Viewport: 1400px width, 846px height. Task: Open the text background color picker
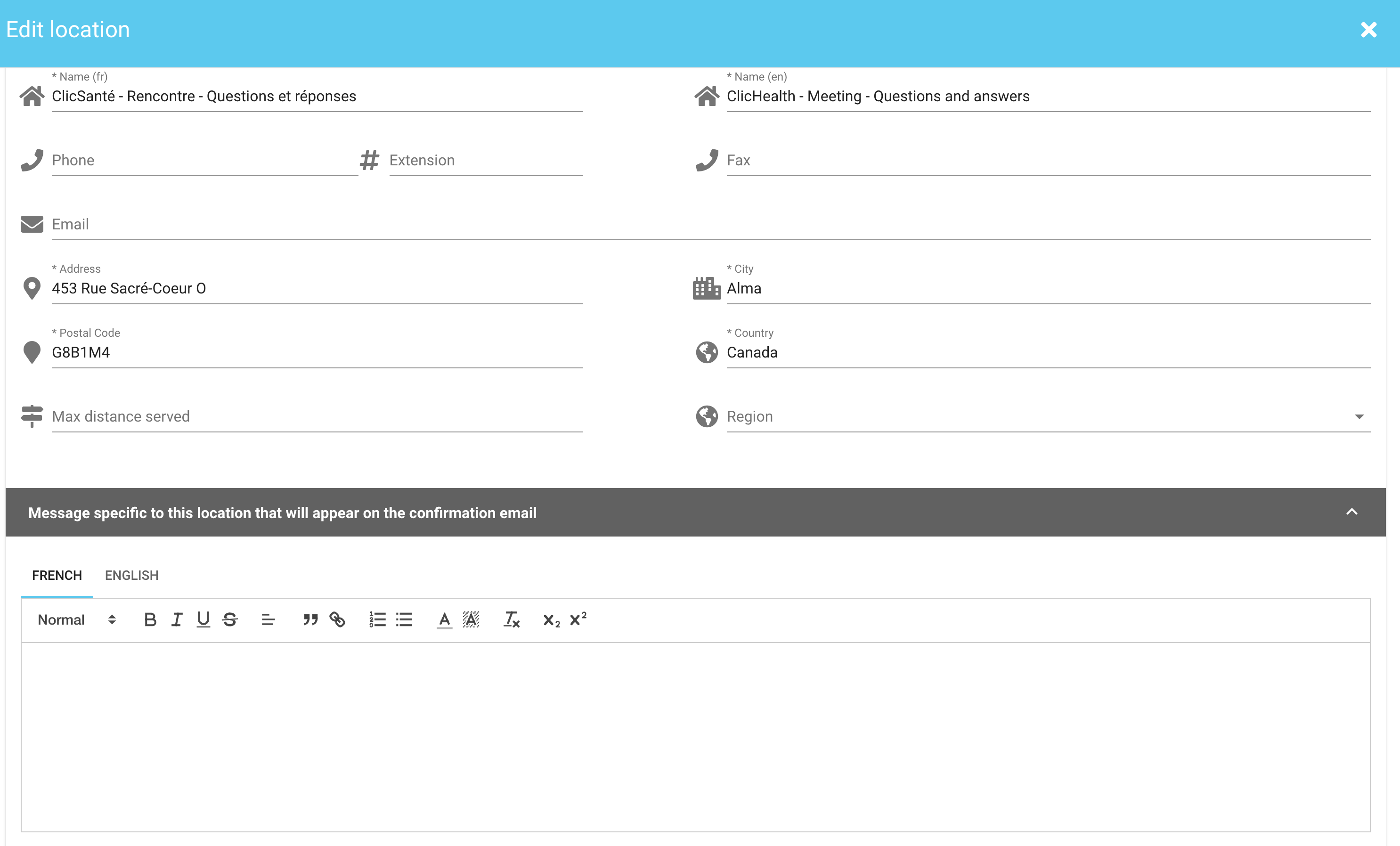tap(471, 619)
